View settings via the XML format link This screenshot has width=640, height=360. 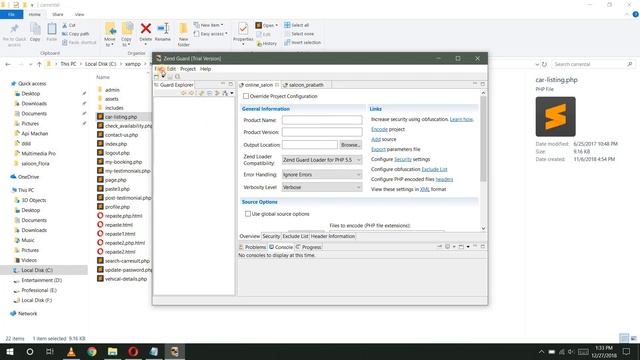click(x=424, y=189)
